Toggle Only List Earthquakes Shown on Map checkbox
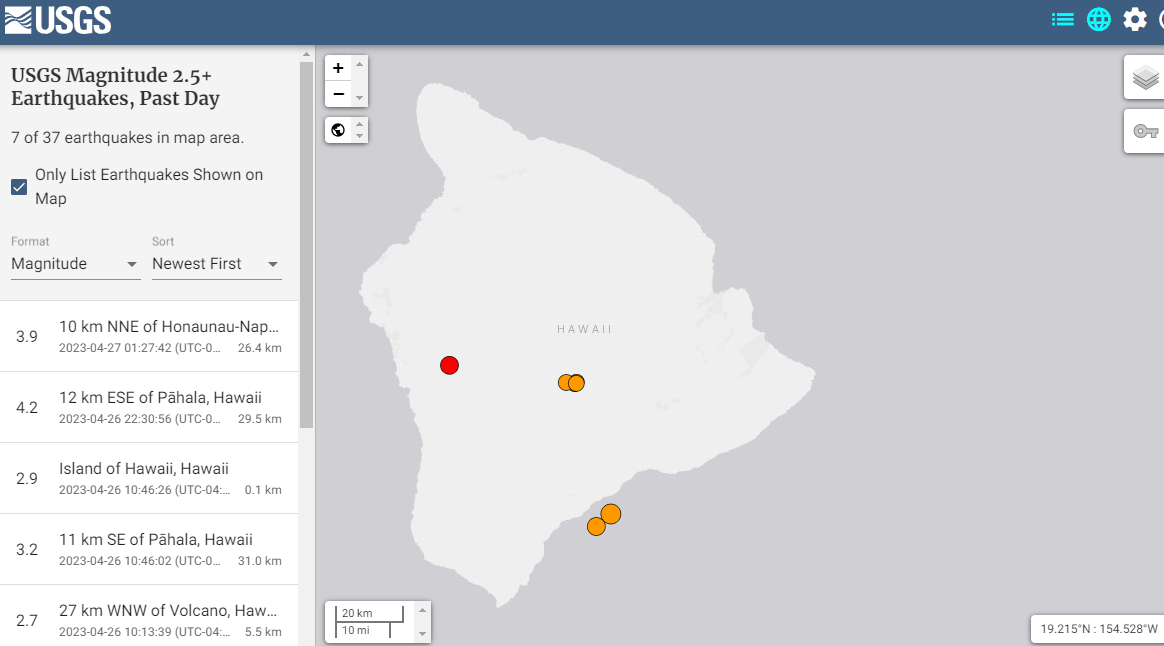 [19, 187]
